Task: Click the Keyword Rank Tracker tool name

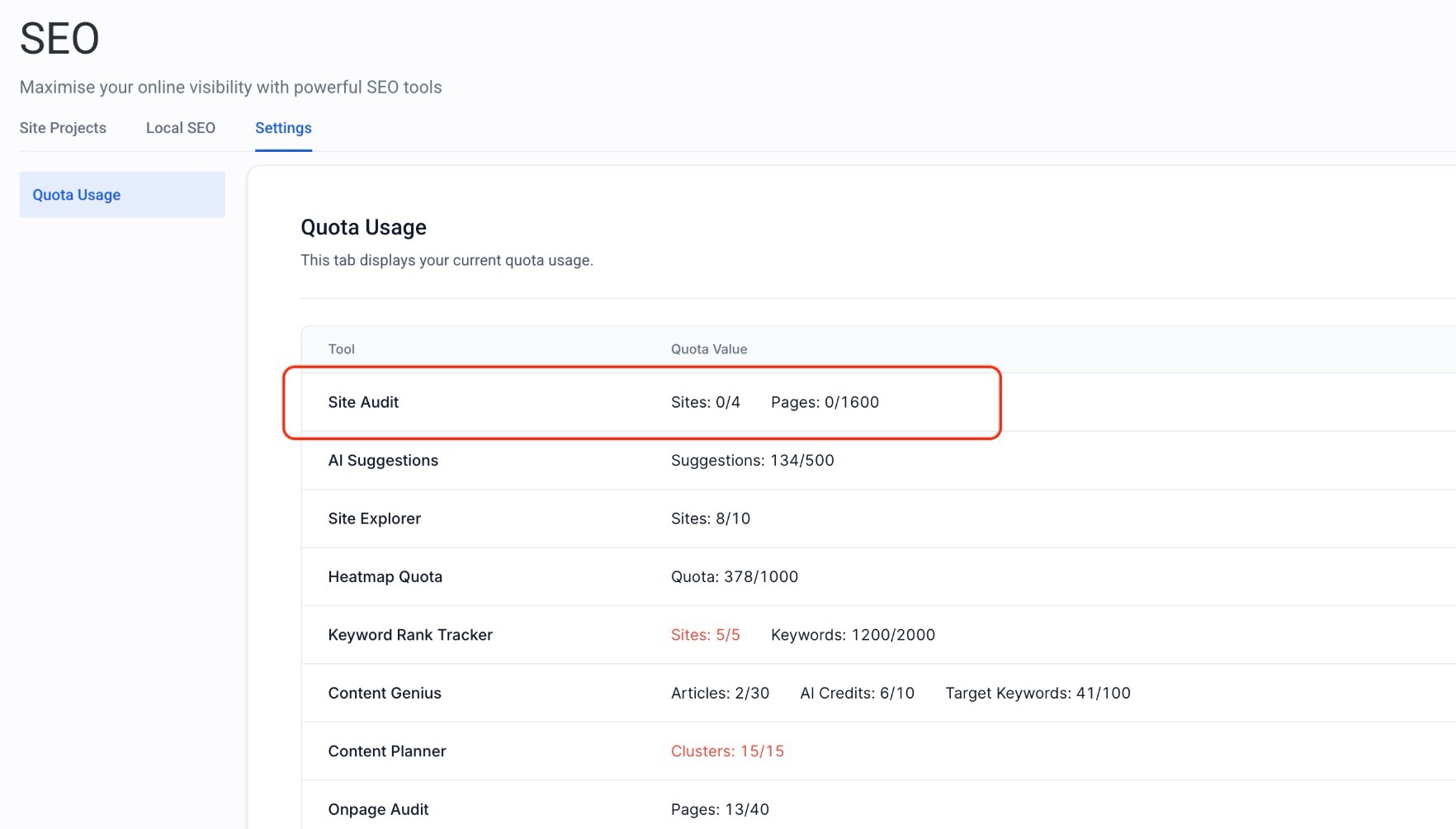Action: coord(410,635)
